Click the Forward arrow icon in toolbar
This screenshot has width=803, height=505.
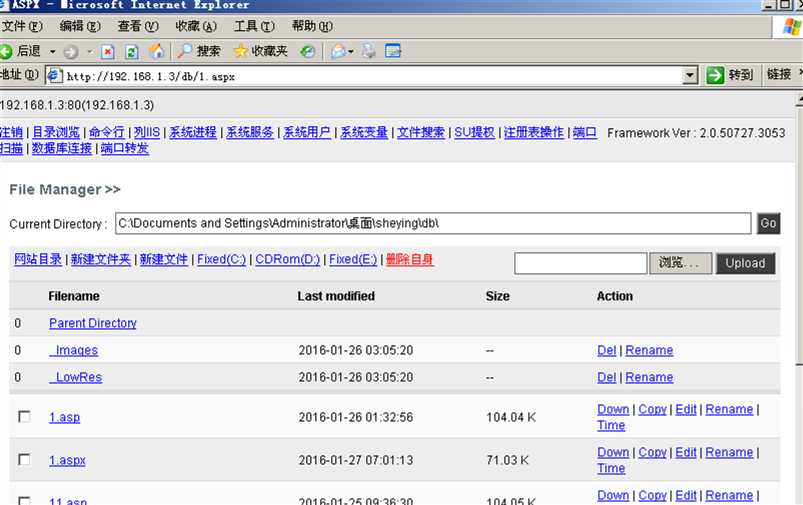(71, 51)
